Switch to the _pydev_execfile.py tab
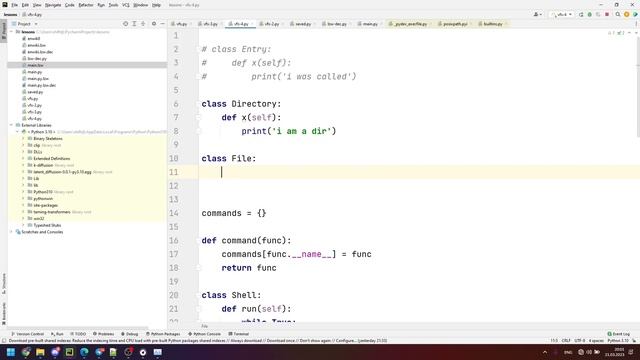Image resolution: width=640 pixels, height=360 pixels. tap(409, 24)
